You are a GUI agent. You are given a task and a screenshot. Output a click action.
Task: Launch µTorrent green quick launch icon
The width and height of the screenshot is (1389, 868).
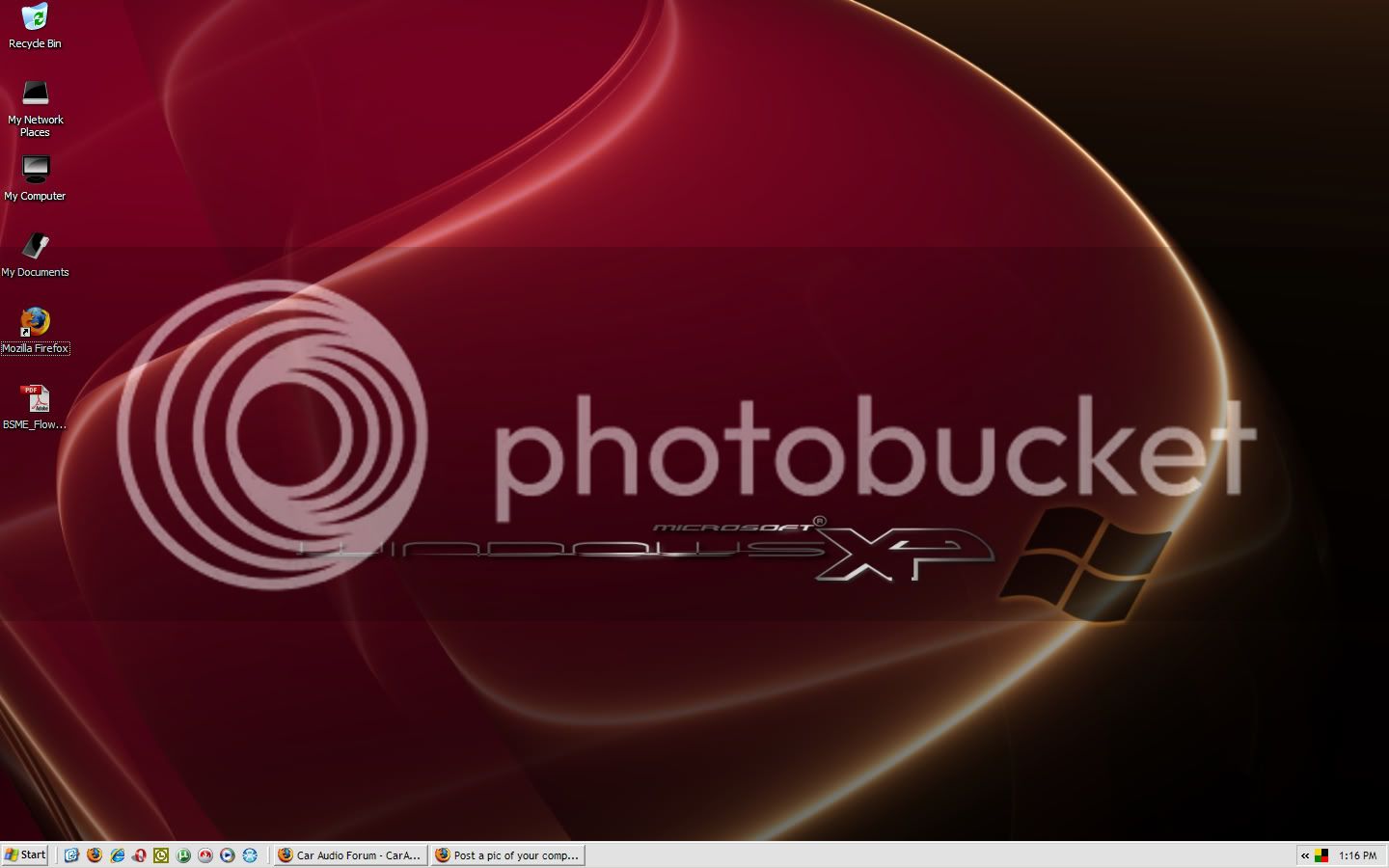pyautogui.click(x=183, y=854)
